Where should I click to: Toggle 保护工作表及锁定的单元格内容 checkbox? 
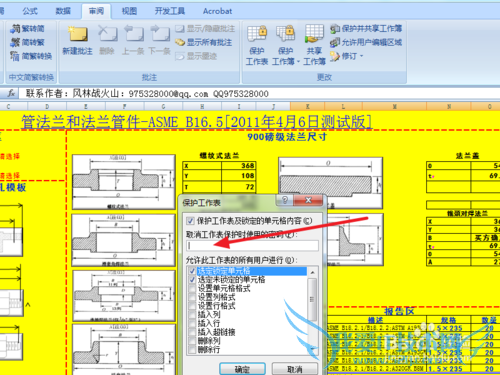[x=191, y=221]
